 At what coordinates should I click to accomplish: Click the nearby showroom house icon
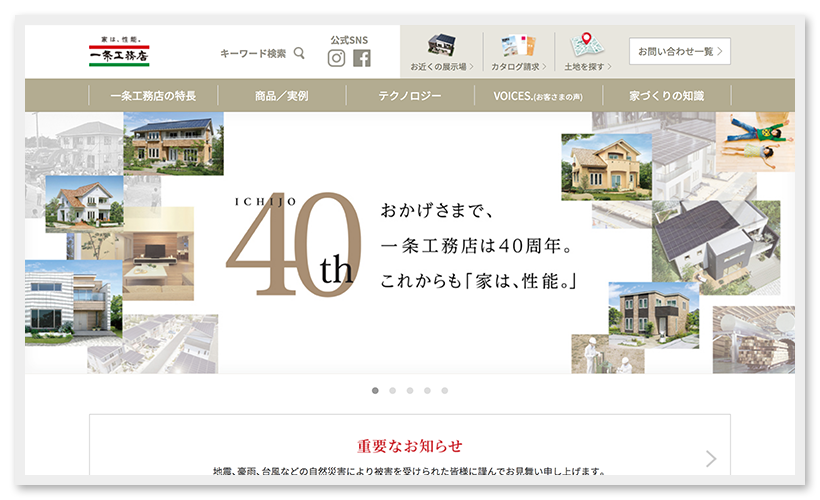pos(441,46)
